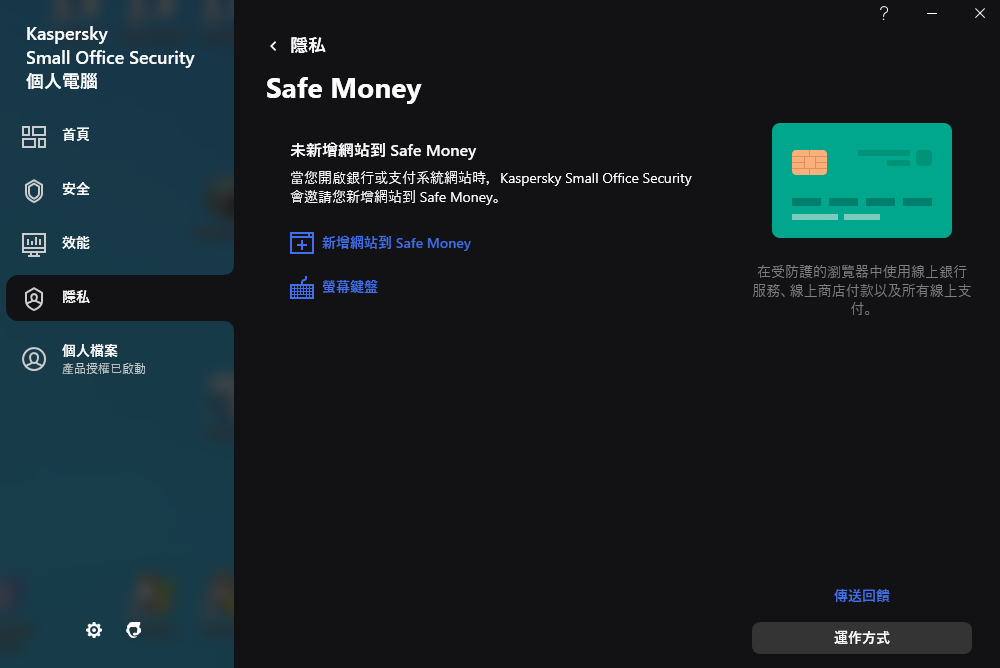Image resolution: width=1000 pixels, height=668 pixels.
Task: Click 新增網站到 Safe Money link
Action: click(396, 243)
